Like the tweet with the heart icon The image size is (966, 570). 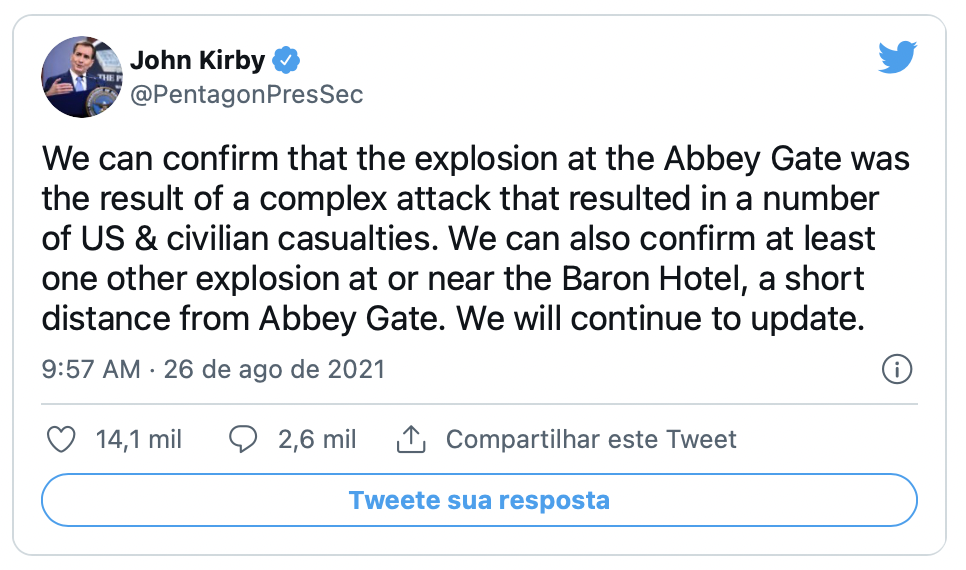(62, 439)
